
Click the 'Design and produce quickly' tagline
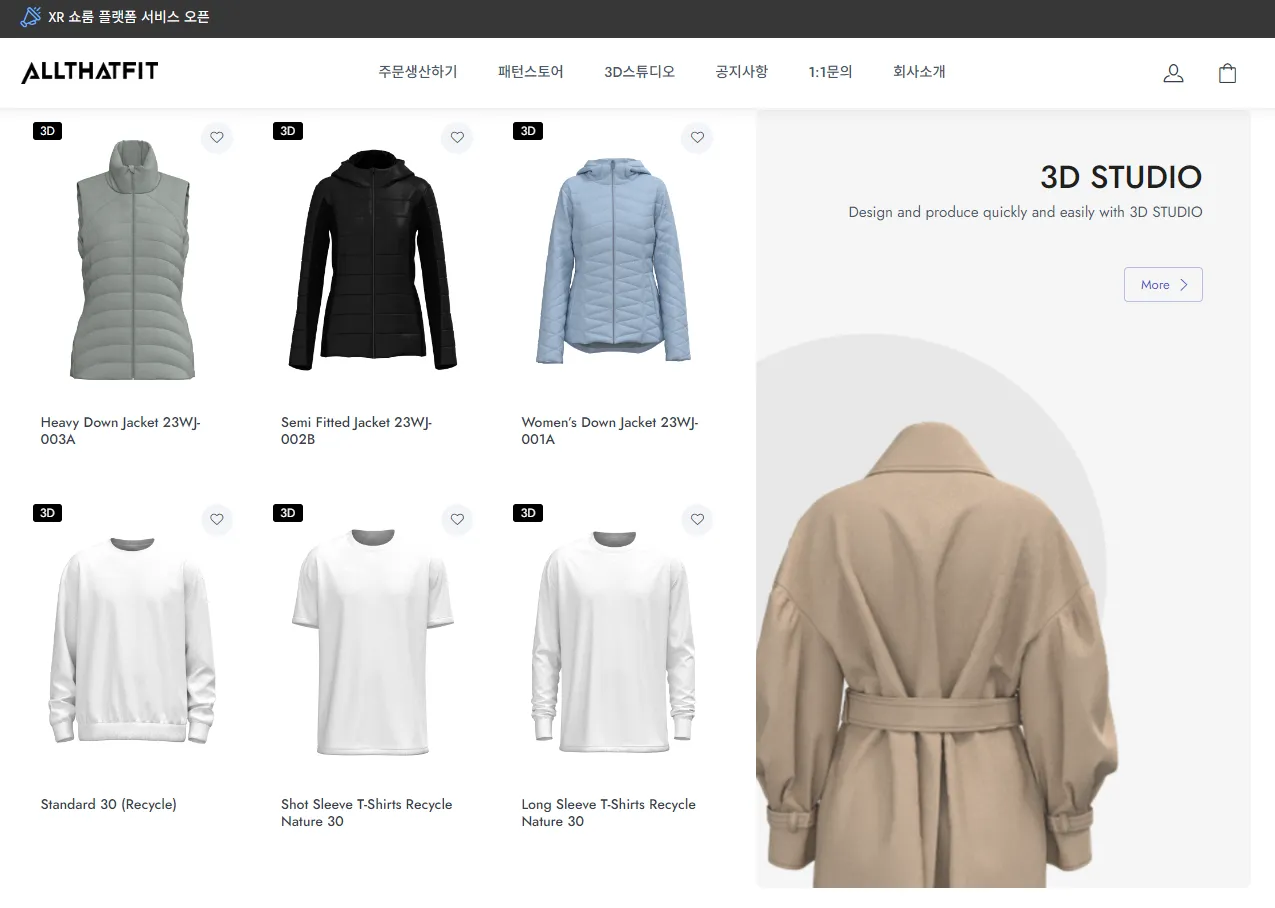1025,212
